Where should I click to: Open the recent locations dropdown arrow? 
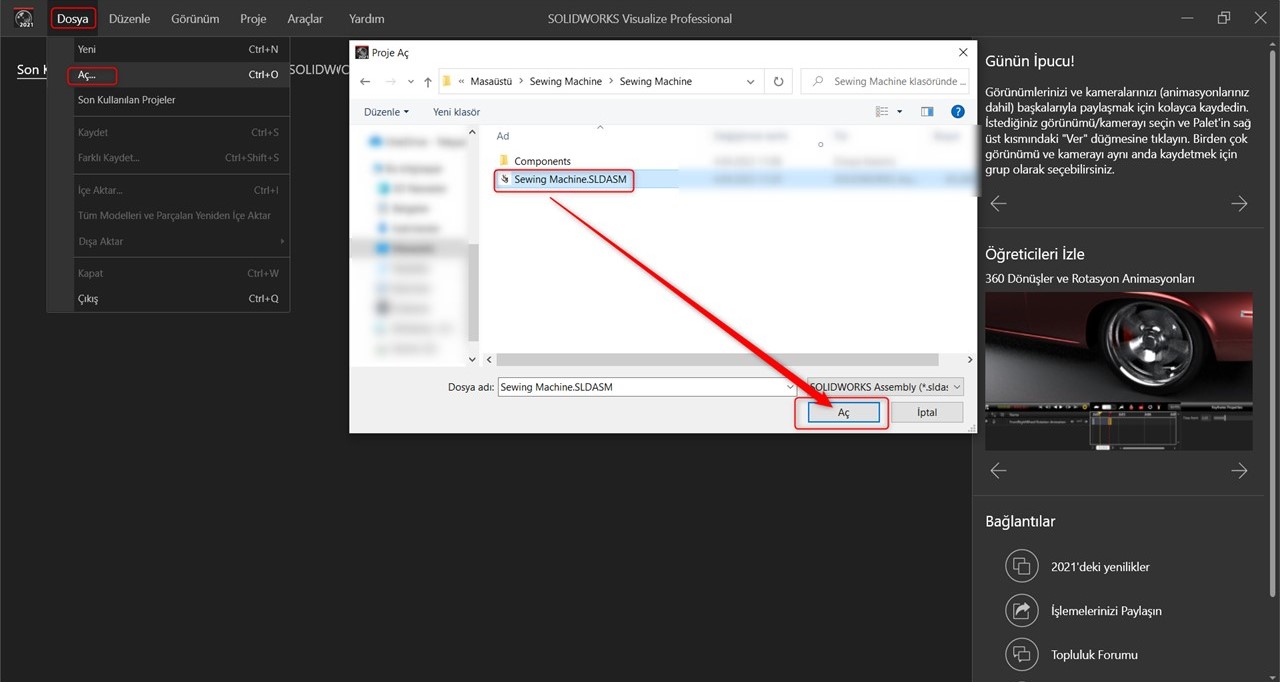click(410, 82)
